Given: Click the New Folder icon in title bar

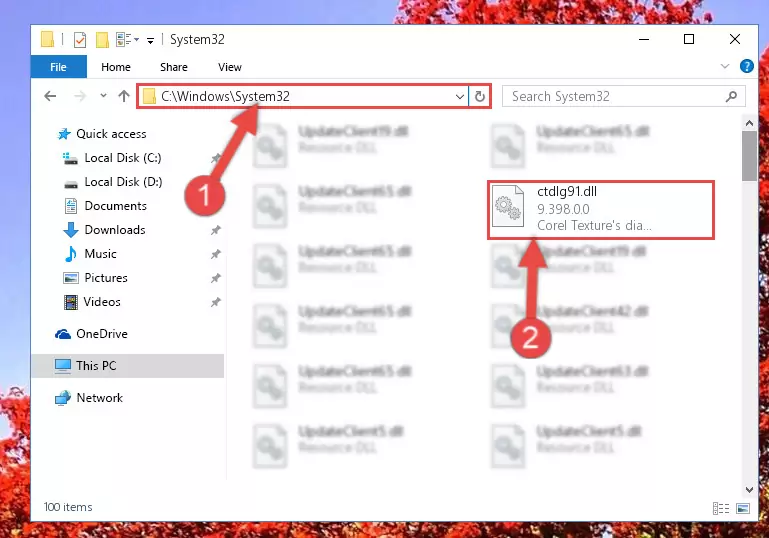Looking at the screenshot, I should (x=102, y=40).
